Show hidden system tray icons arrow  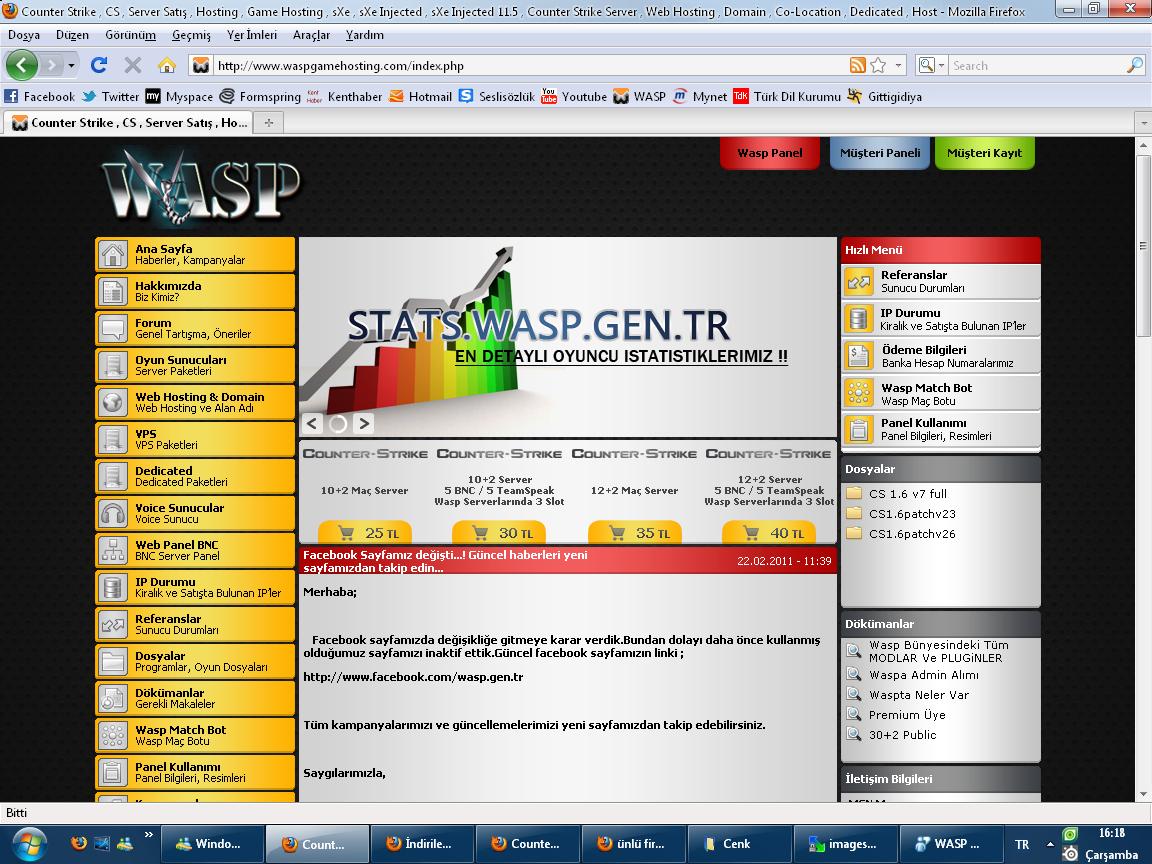coord(1051,843)
